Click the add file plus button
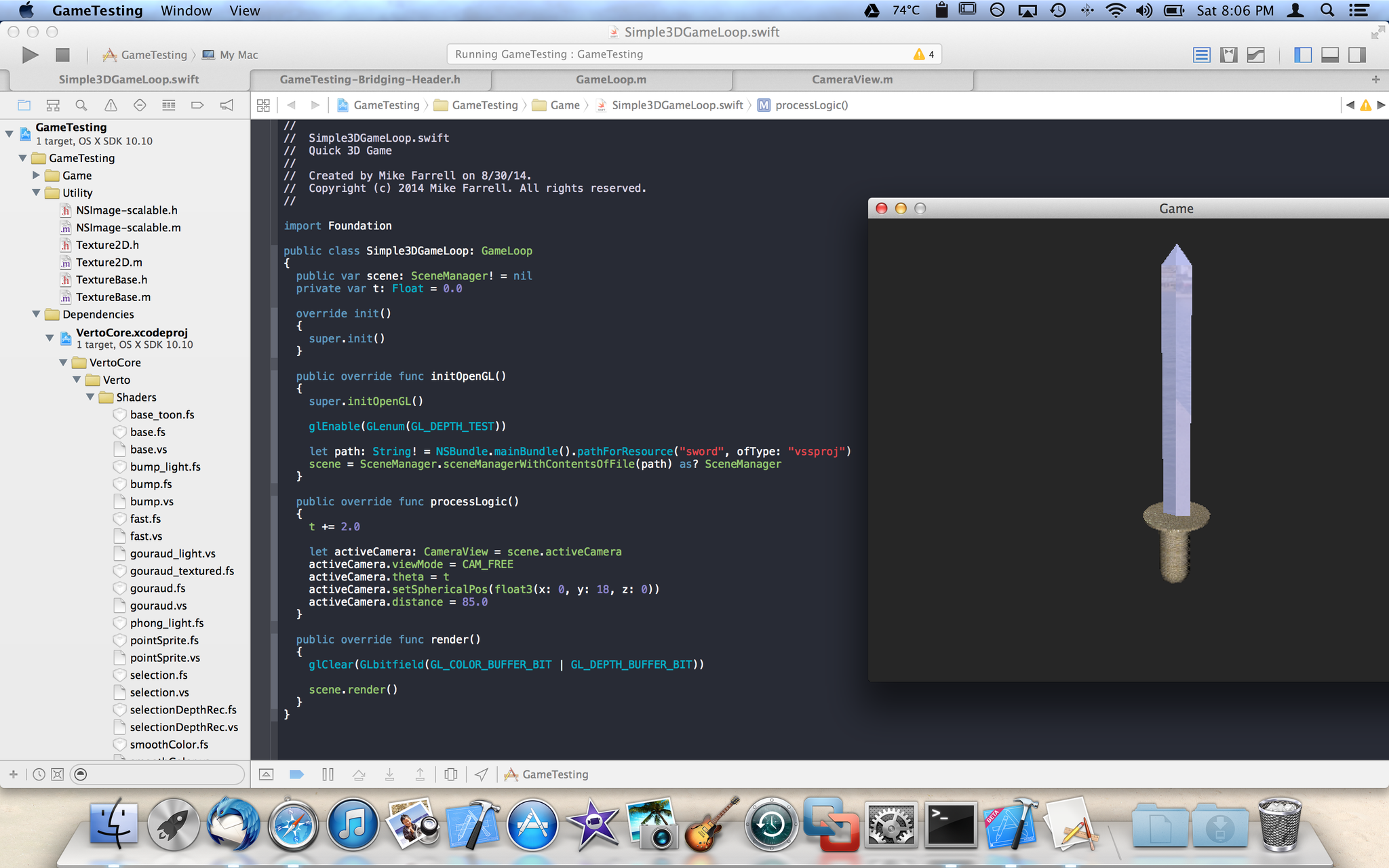 pos(13,774)
